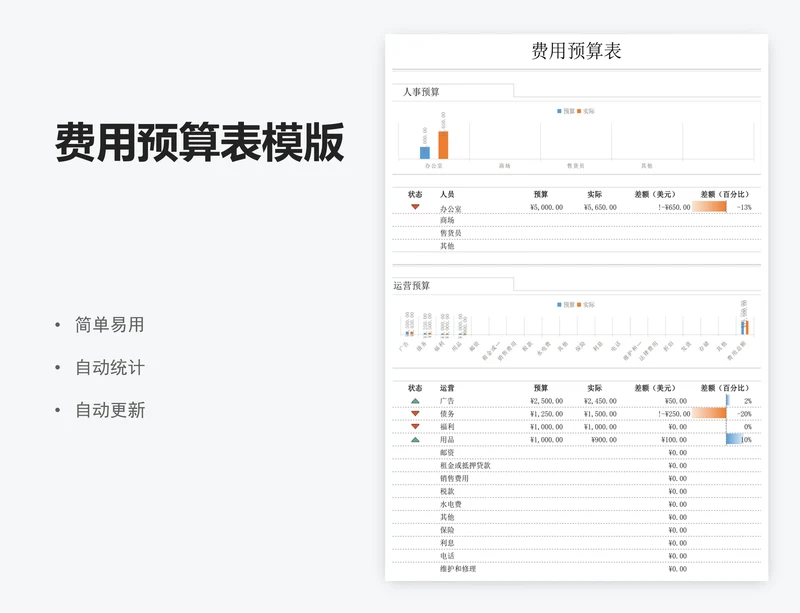Select the -13% percentage cell
This screenshot has width=800, height=613.
point(744,207)
